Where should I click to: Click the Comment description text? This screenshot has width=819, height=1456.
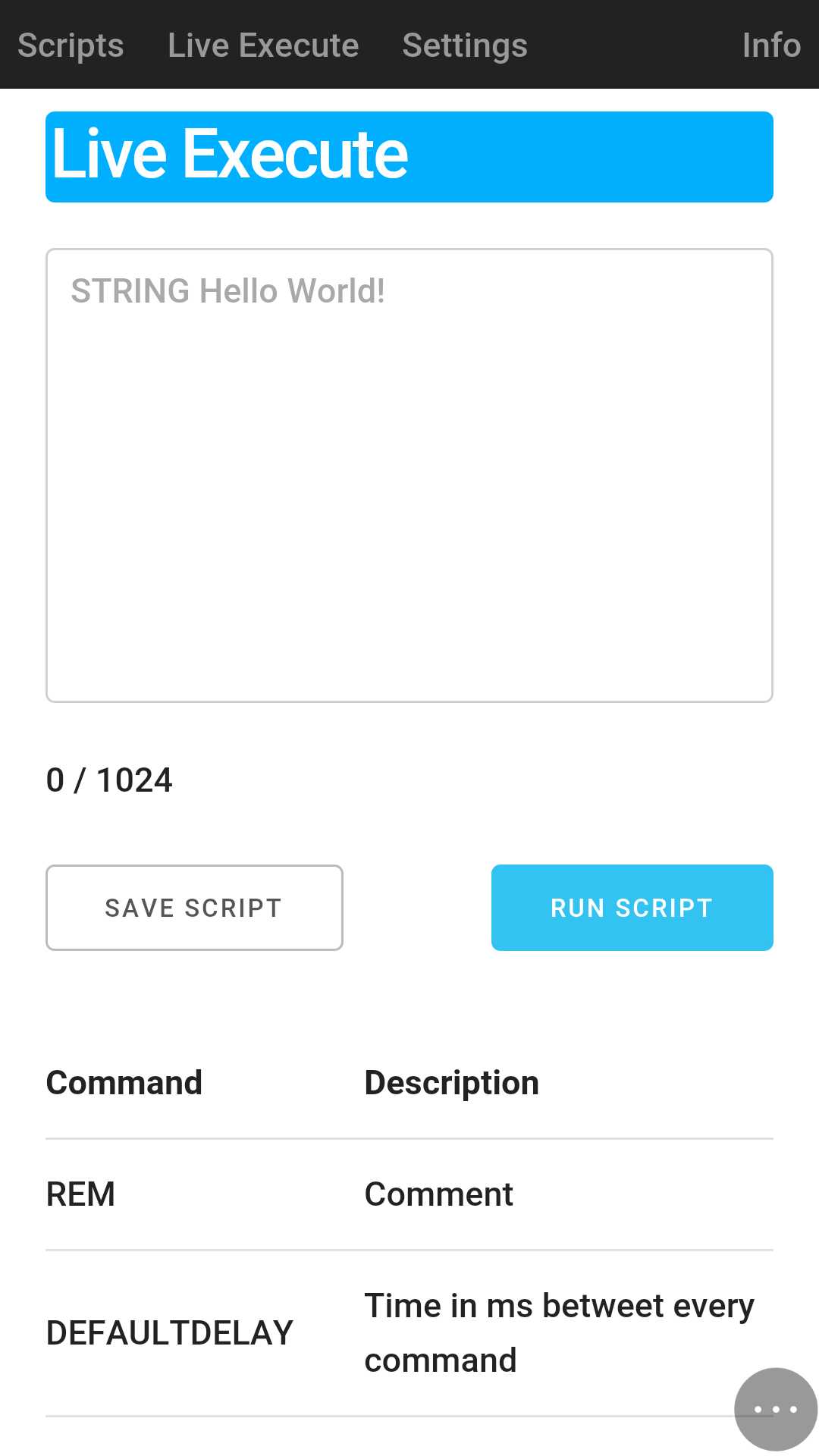point(438,1194)
